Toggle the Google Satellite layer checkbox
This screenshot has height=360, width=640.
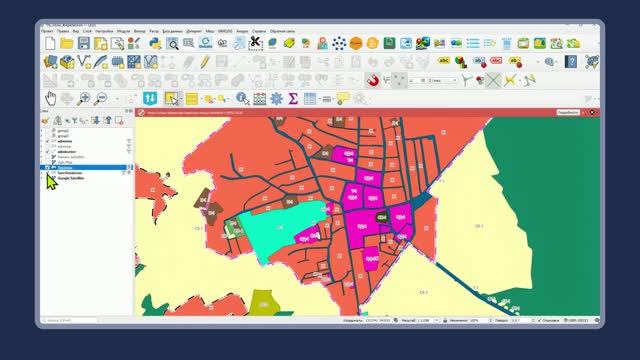[47, 178]
